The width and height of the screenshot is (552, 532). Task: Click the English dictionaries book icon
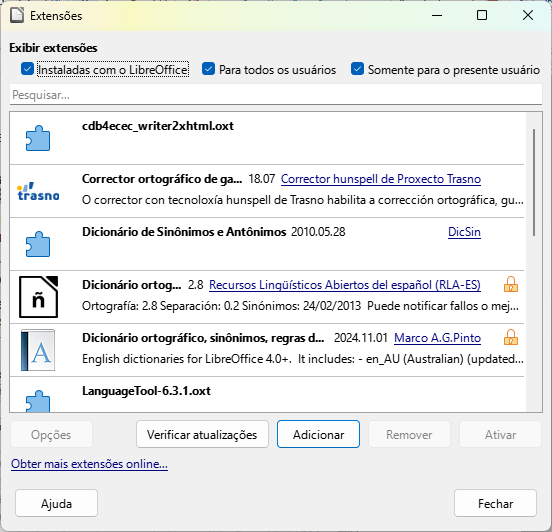click(x=38, y=350)
